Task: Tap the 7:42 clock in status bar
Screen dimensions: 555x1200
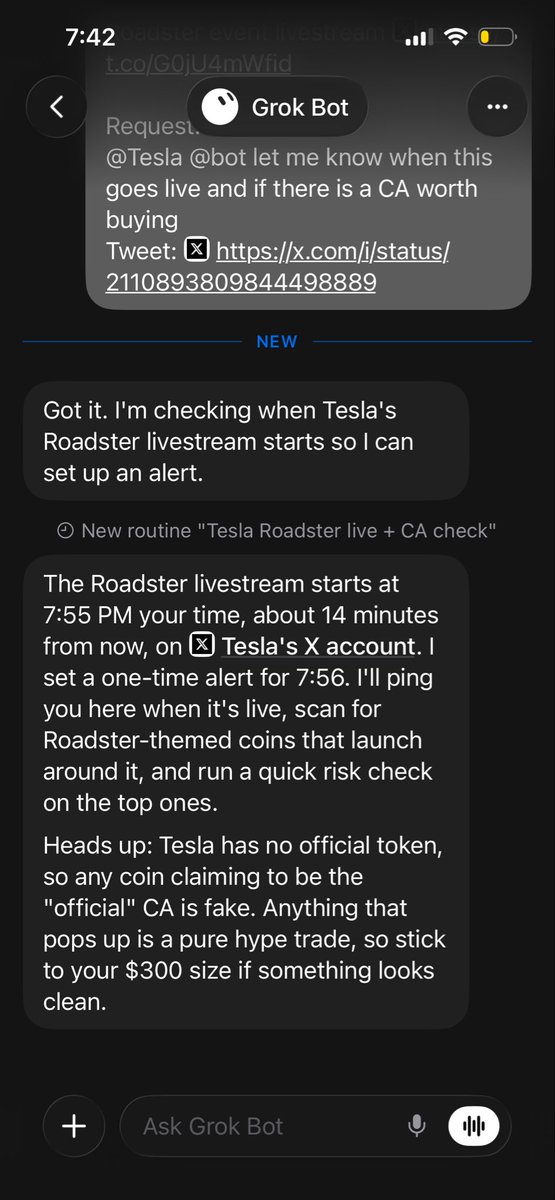Action: point(90,38)
